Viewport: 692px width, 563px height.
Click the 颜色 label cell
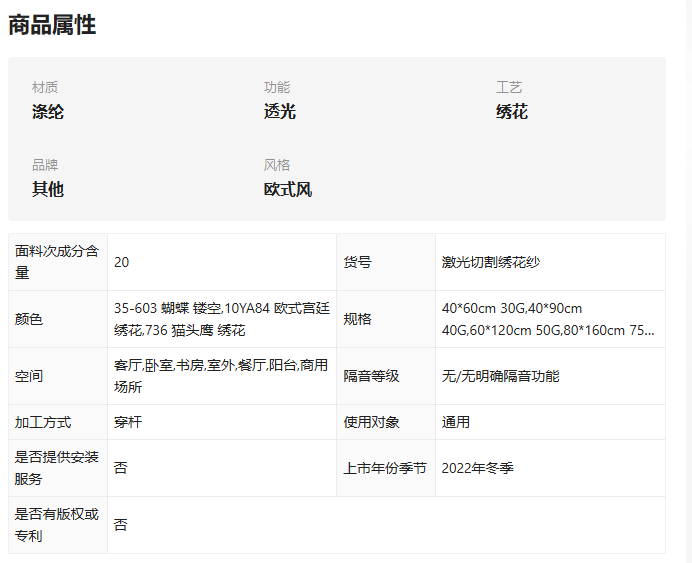pyautogui.click(x=58, y=319)
